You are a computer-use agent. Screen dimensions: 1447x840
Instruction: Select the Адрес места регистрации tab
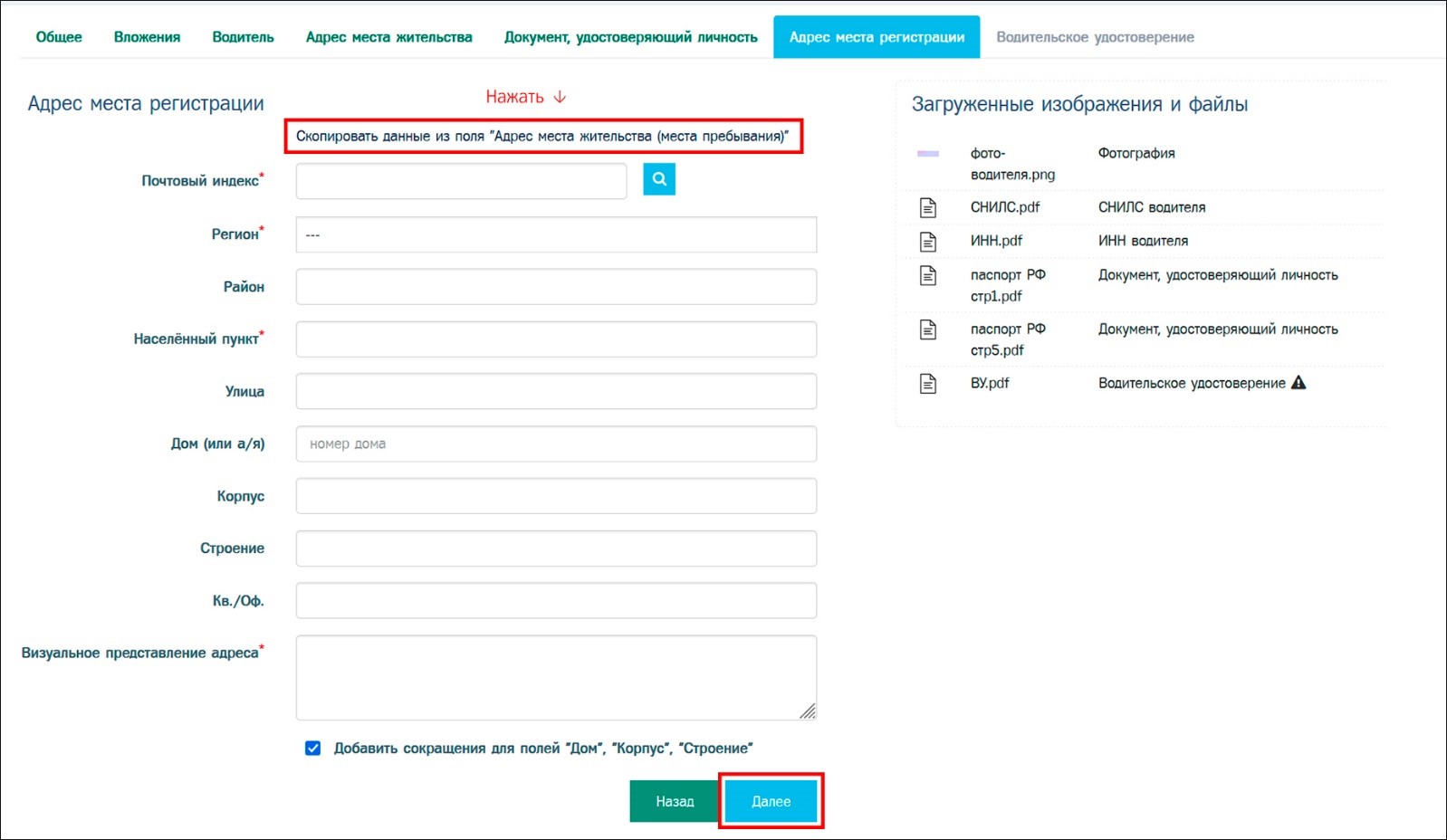[877, 37]
